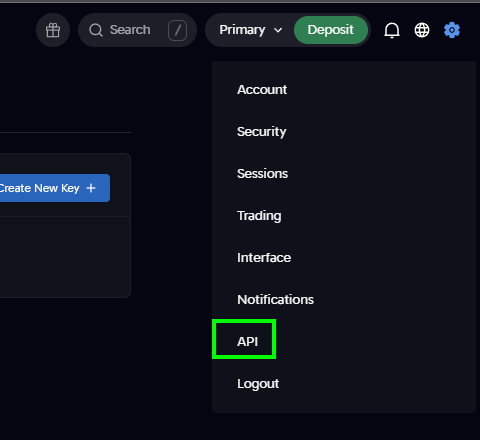Open the gift rewards icon

click(53, 30)
